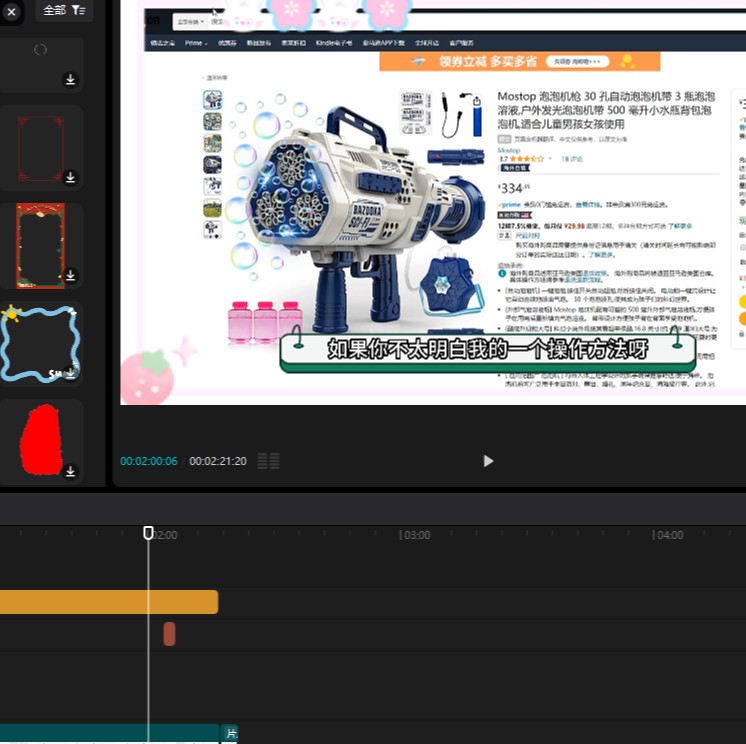746x744 pixels.
Task: Click the first product thumbnail in preview
Action: 212,99
